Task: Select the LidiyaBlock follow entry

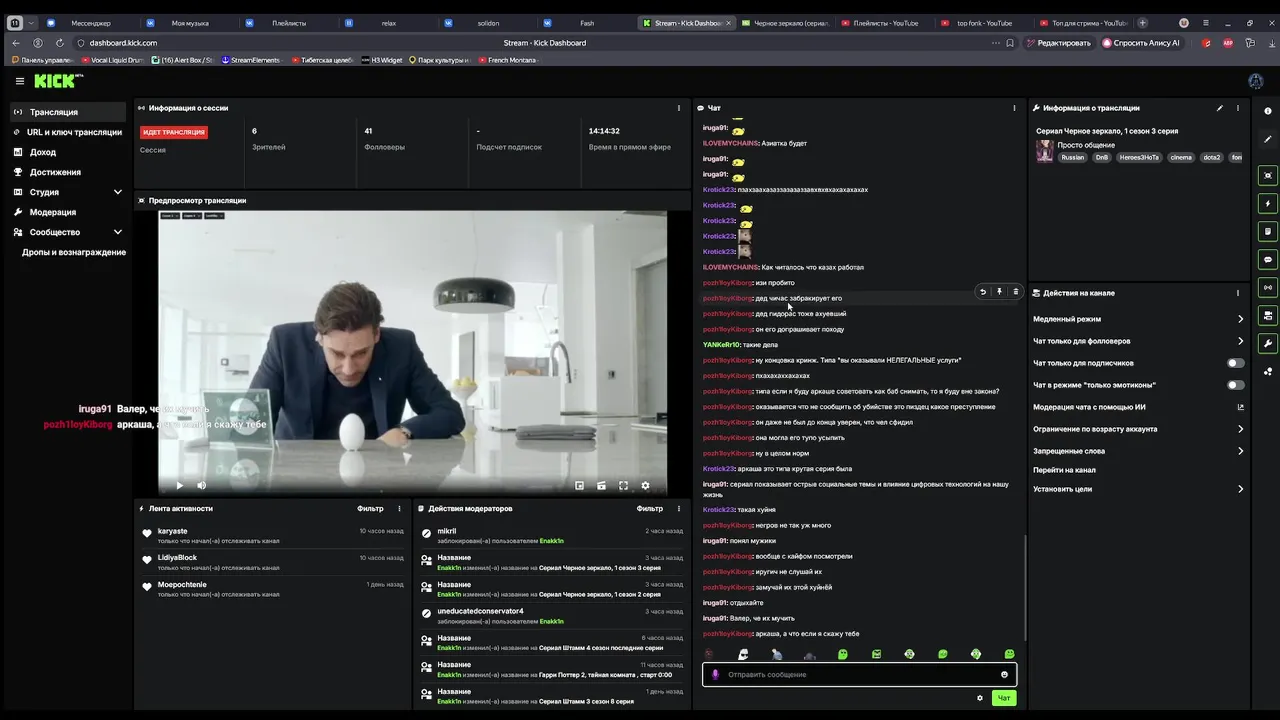Action: tap(273, 562)
